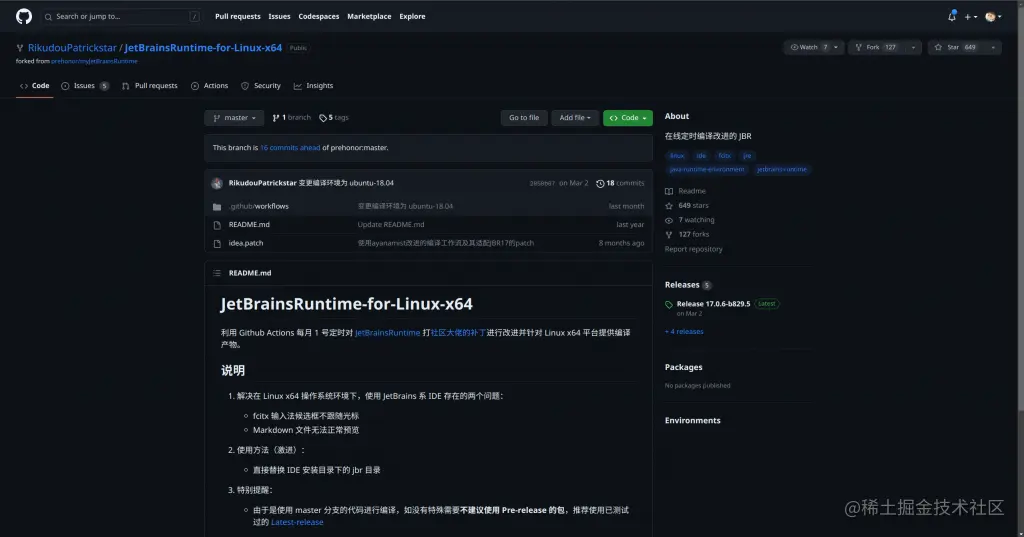View 7 watching in About
Viewport: 1024px width, 537px height.
(x=690, y=220)
